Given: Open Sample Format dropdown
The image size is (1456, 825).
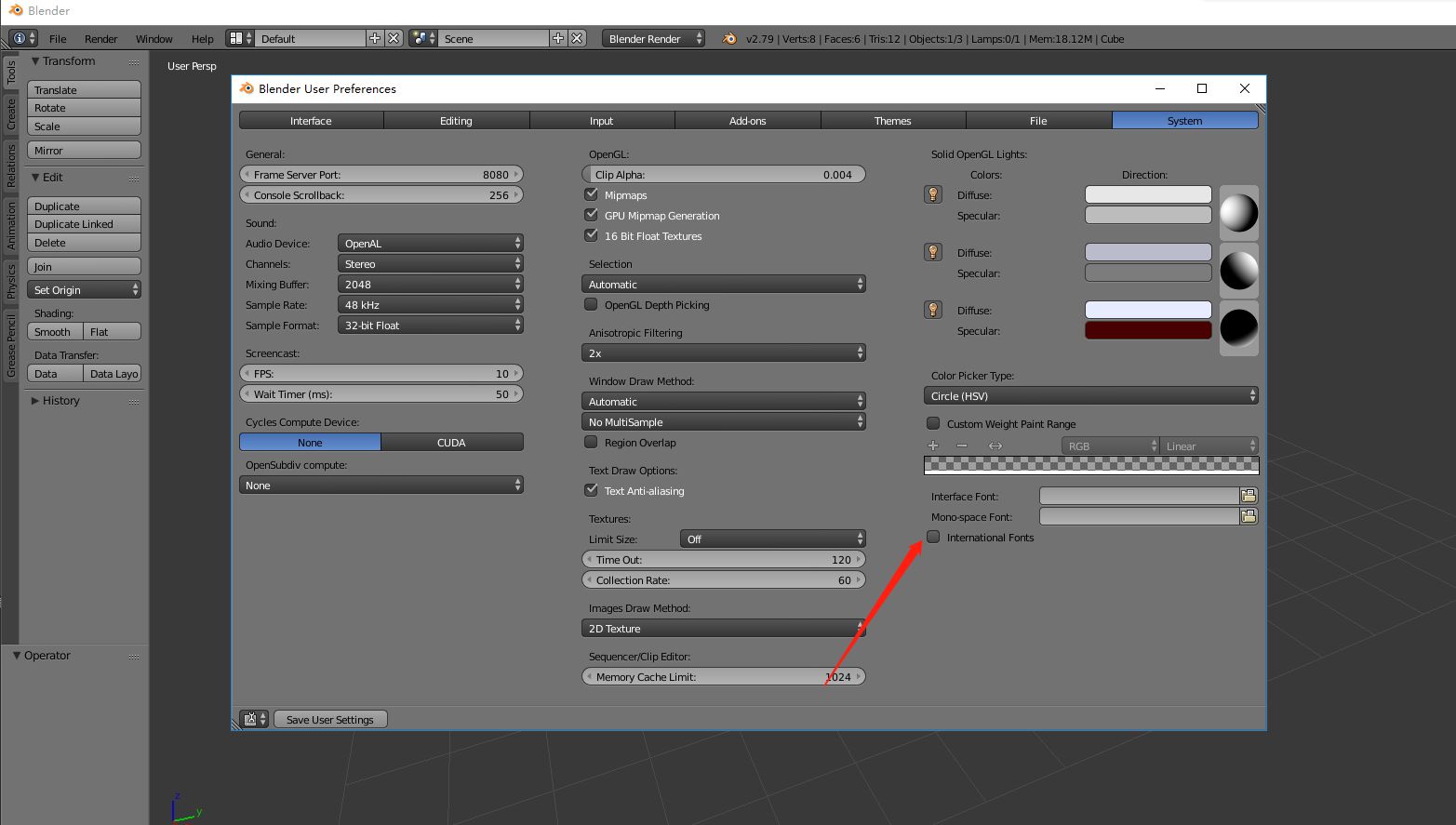Looking at the screenshot, I should coord(431,325).
